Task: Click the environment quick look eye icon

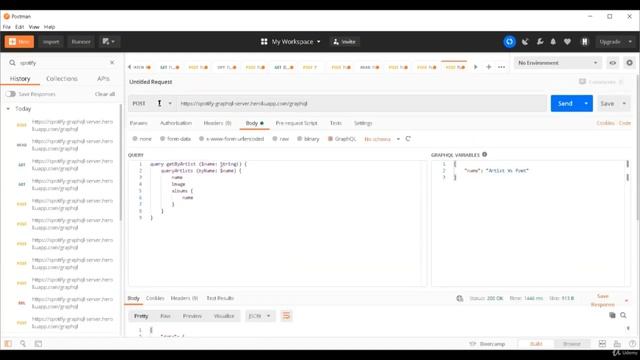Action: pyautogui.click(x=613, y=63)
